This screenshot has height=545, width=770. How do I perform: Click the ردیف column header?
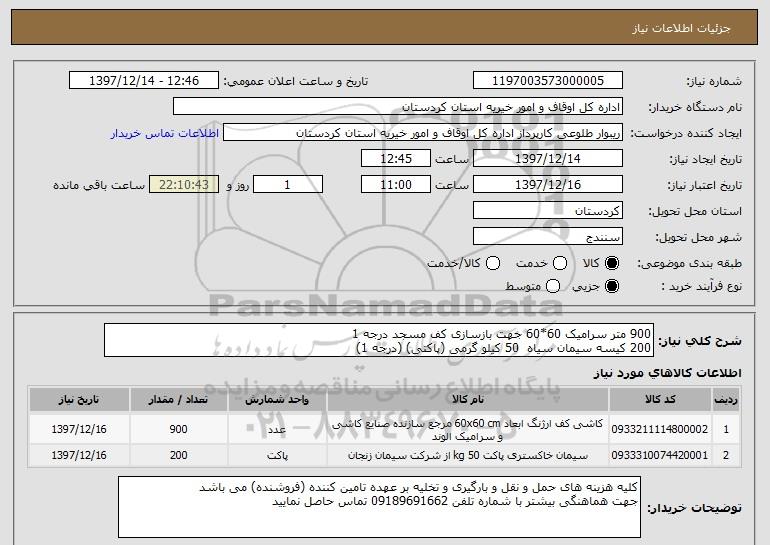[726, 400]
